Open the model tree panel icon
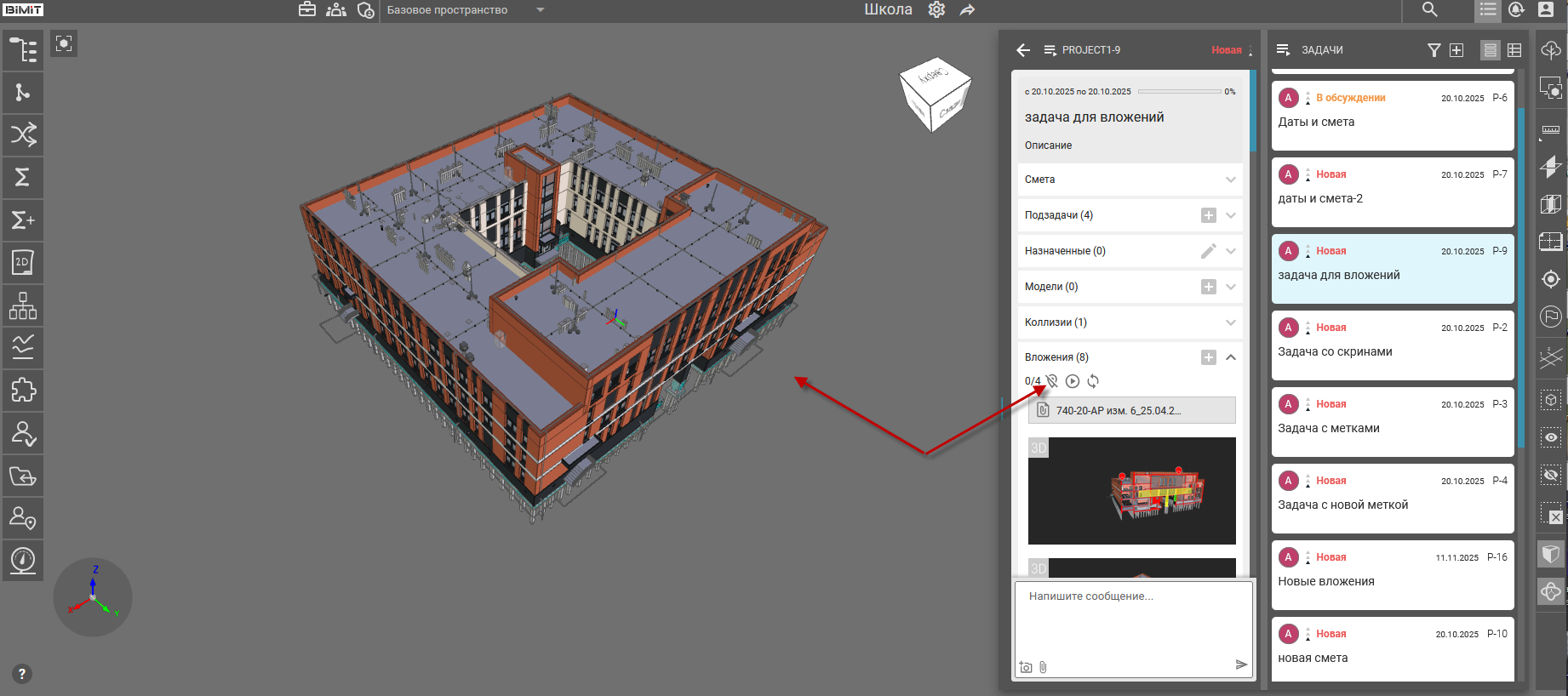Viewport: 1568px width, 696px height. coord(23,50)
